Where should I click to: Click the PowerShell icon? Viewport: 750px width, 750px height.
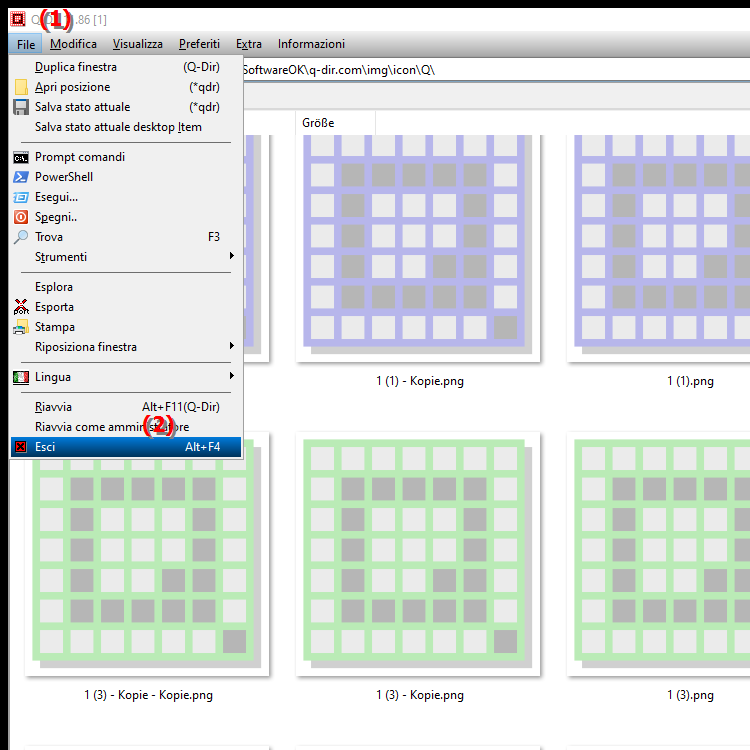[21, 177]
